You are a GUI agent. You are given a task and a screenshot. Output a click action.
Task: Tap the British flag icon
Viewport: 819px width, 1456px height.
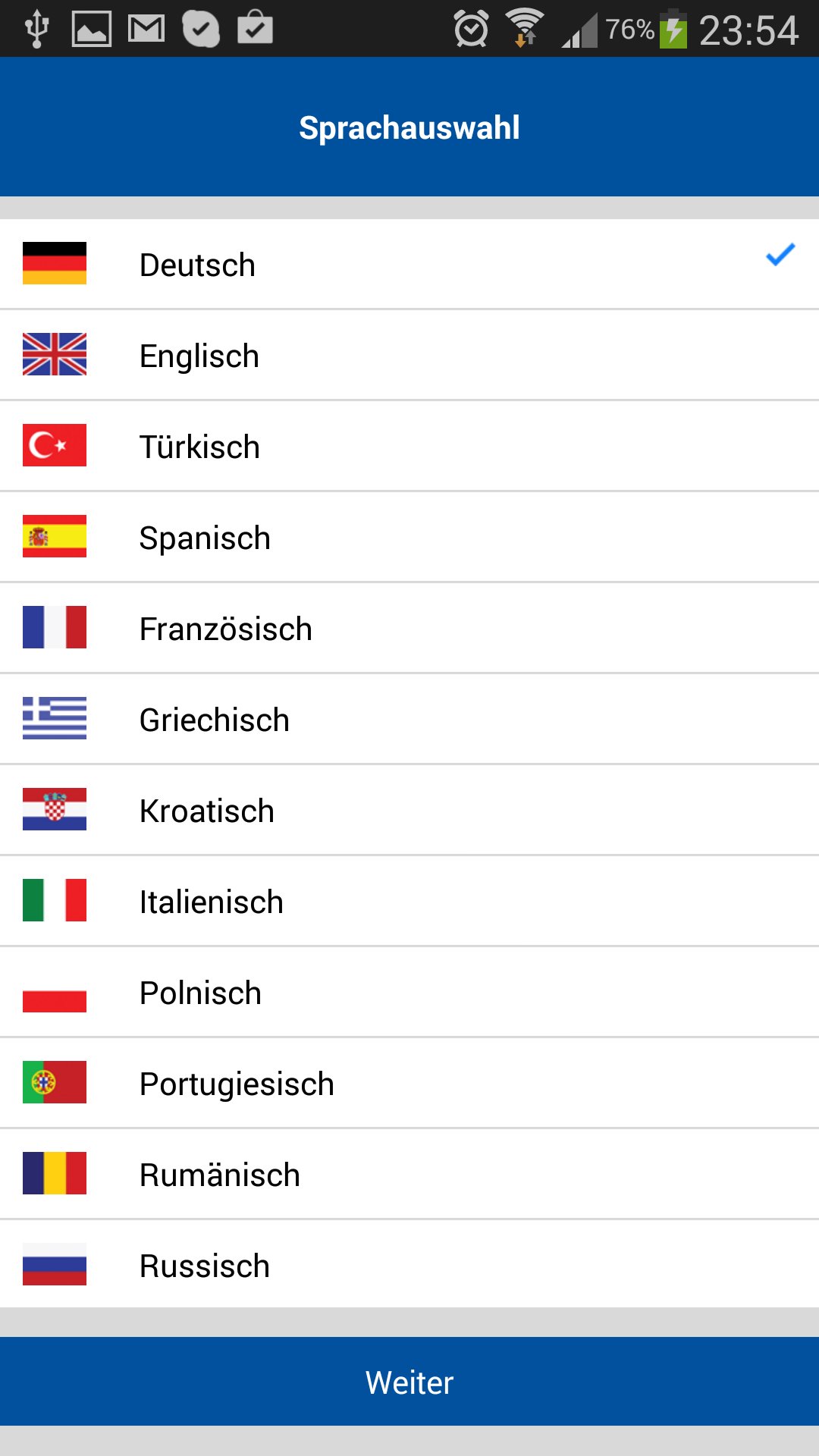(x=55, y=354)
